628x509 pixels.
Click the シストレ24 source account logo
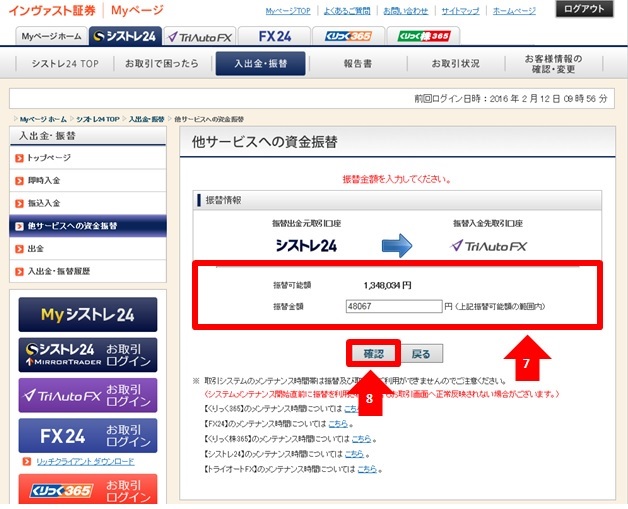tap(306, 246)
